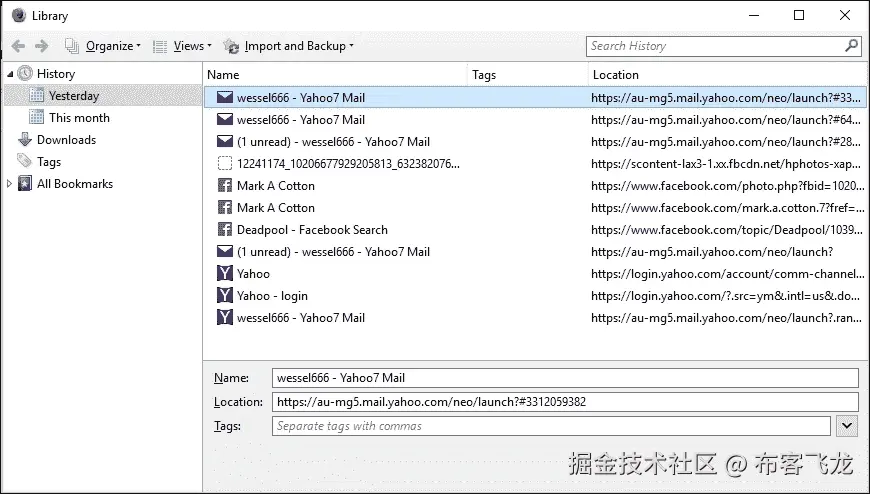870x494 pixels.
Task: Click Facebook icon of mark.a.cotton.7 row
Action: point(225,208)
